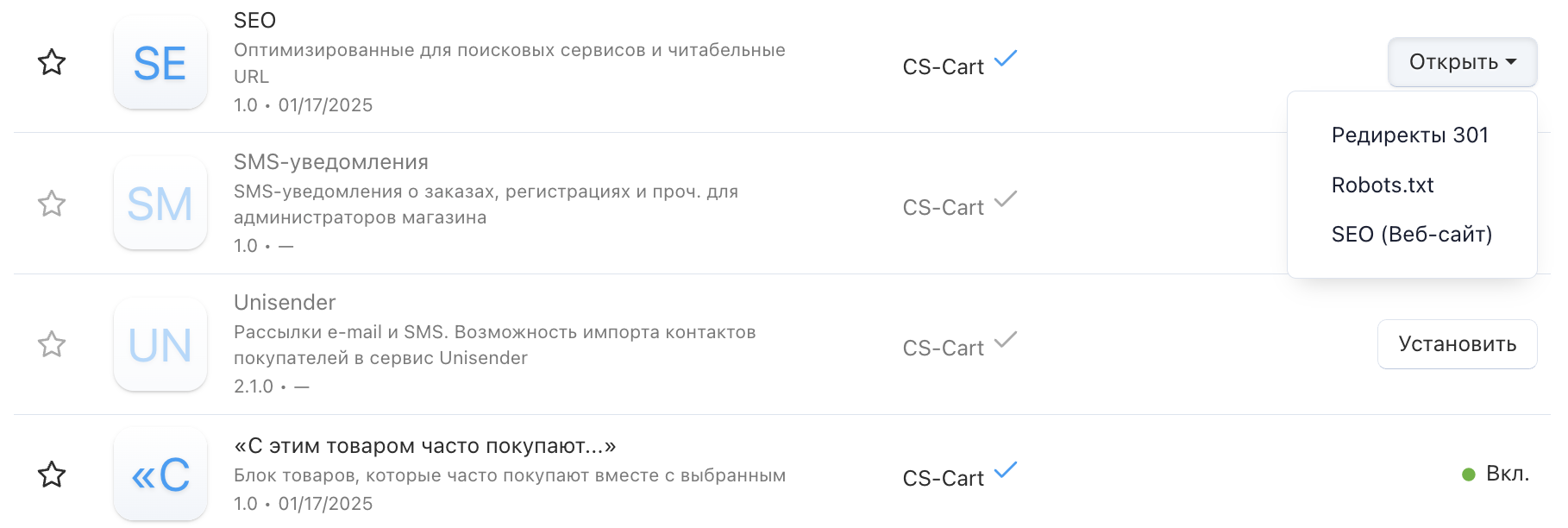Open the SEO add-on title link
This screenshot has width=1568, height=528.
[x=254, y=21]
